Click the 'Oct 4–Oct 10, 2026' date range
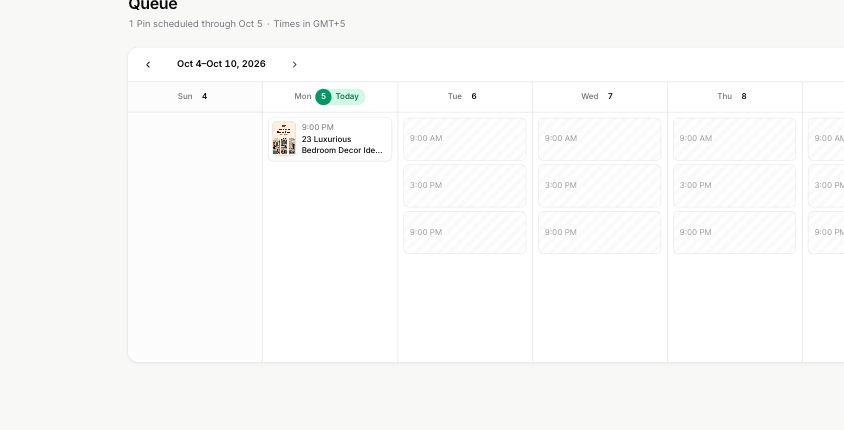Screen dimensions: 844x430 [x=221, y=64]
